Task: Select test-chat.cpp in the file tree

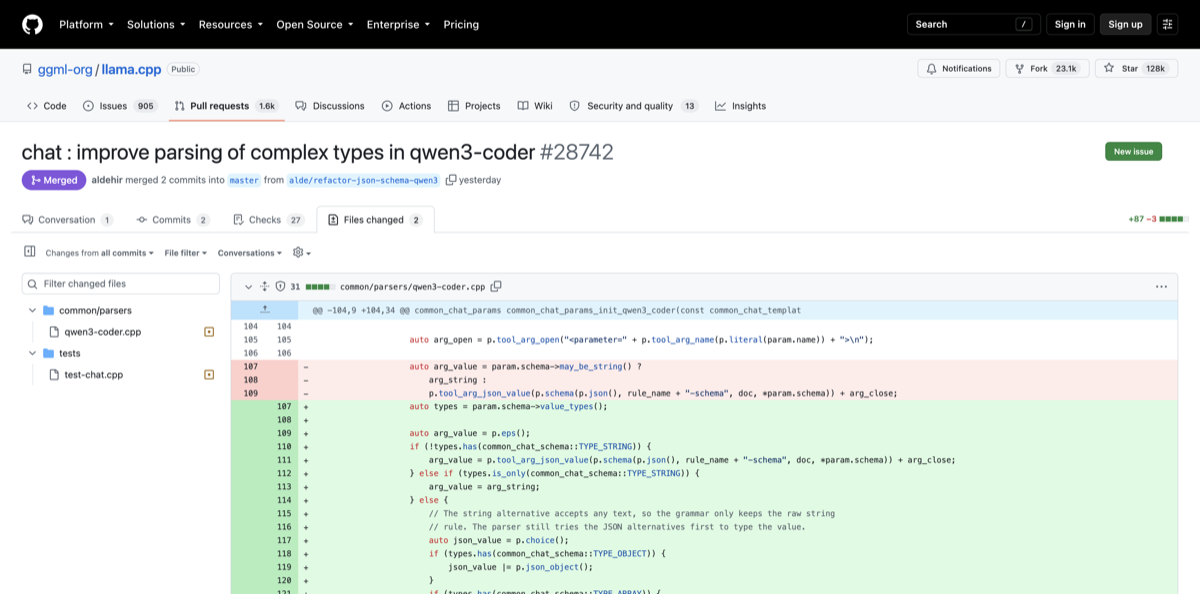Action: click(x=93, y=375)
